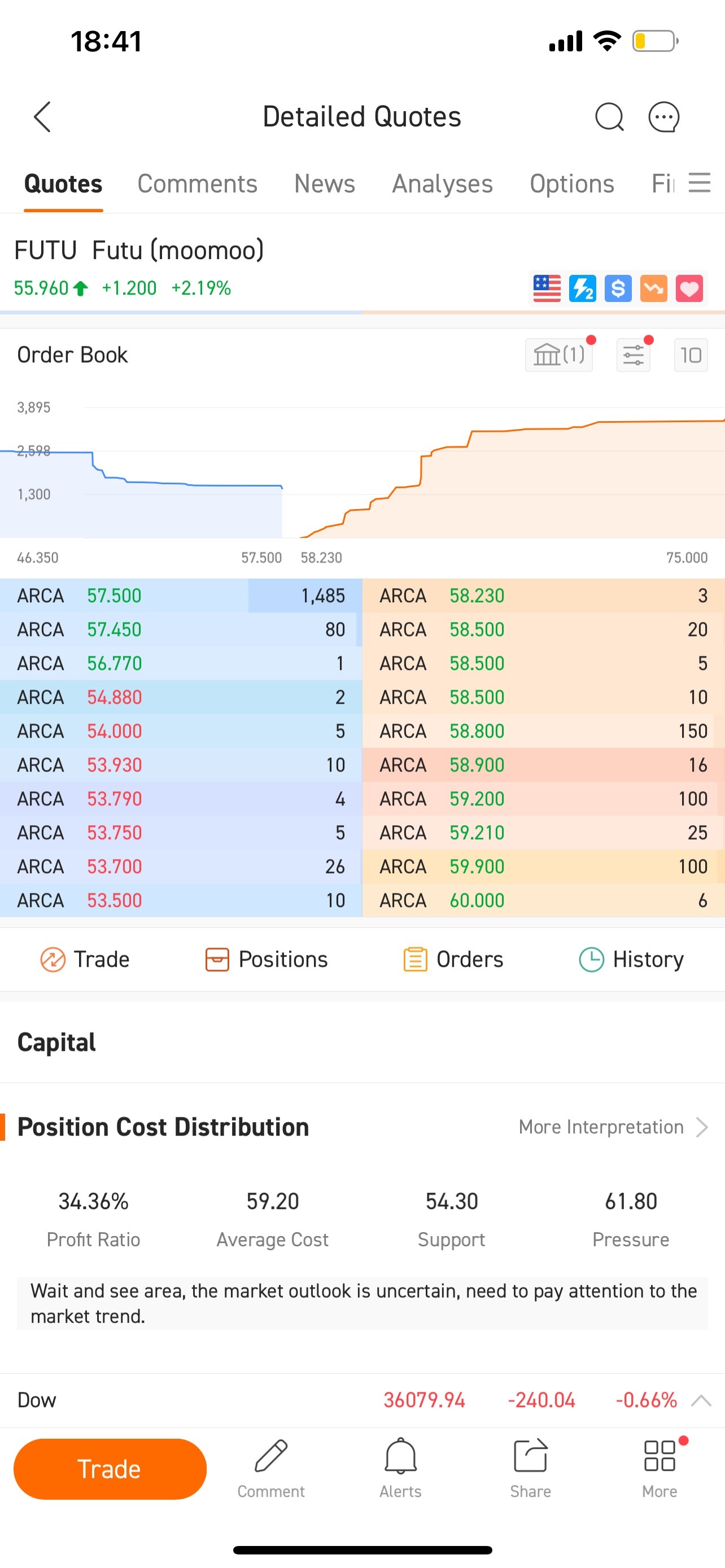This screenshot has width=725, height=1568.
Task: Open Orders shortcut
Action: [x=453, y=960]
